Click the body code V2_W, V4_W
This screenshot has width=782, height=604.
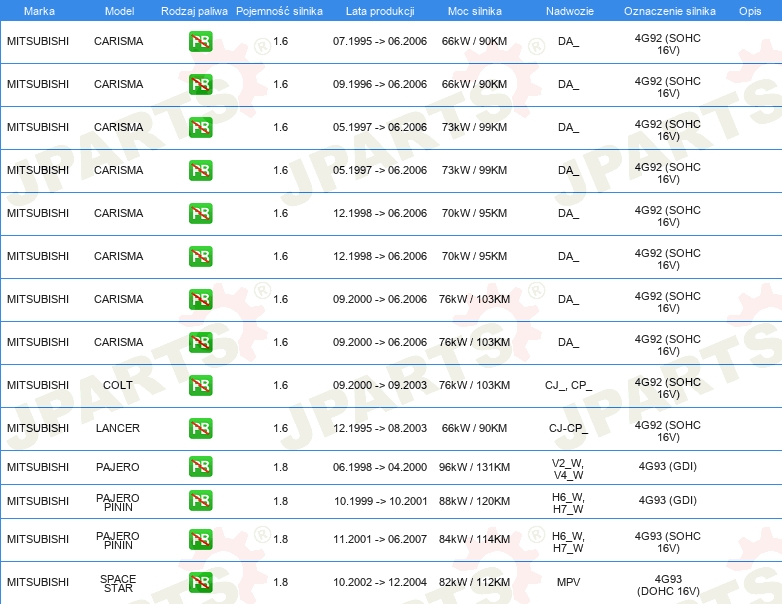click(568, 469)
